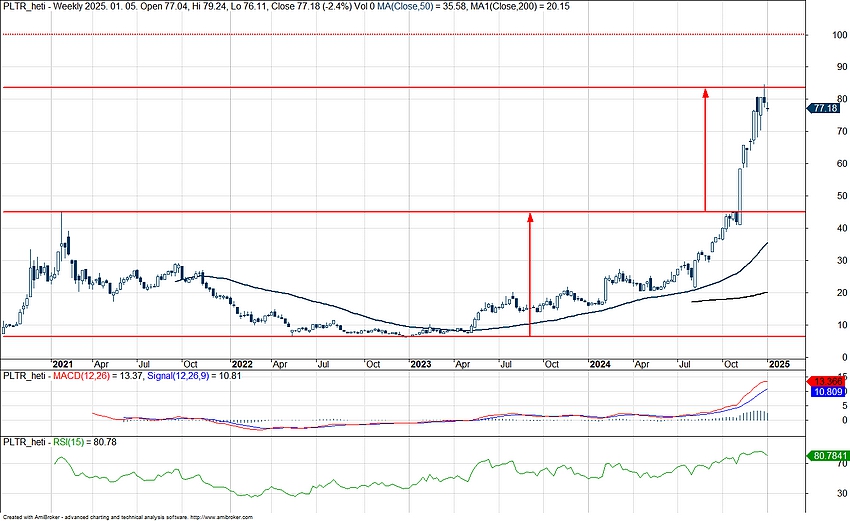The width and height of the screenshot is (850, 521).
Task: Click the 77.18 current price tag
Action: coord(823,108)
